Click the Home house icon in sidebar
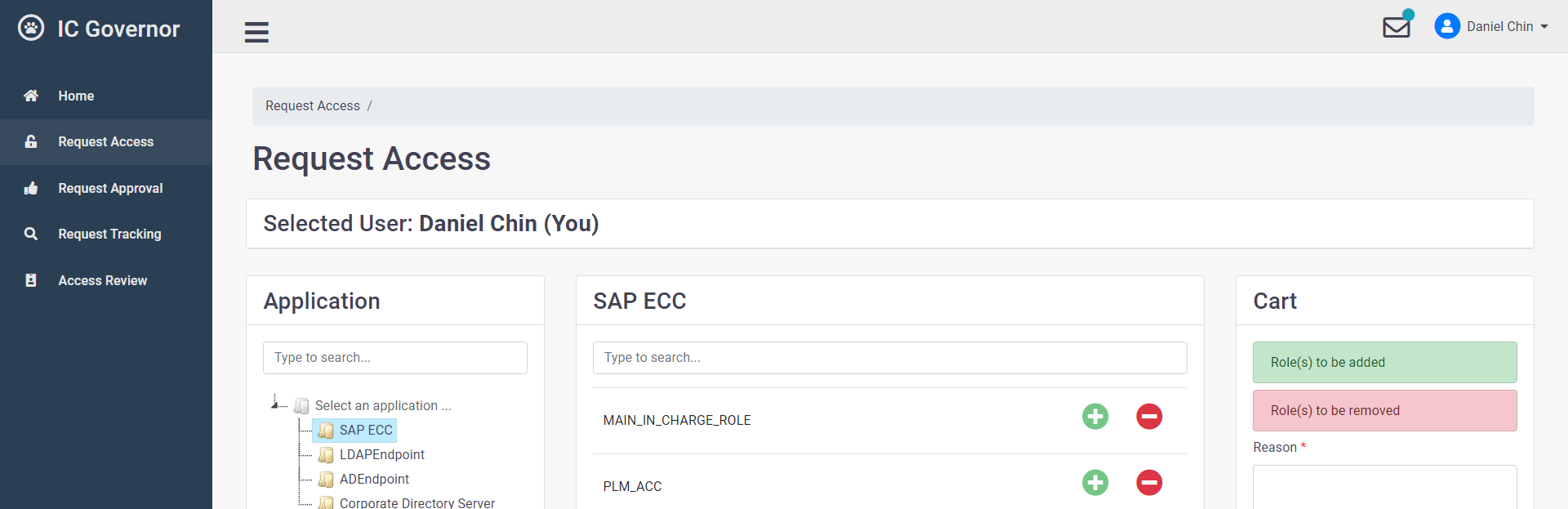Screen dimensions: 1568x509 click(x=31, y=96)
